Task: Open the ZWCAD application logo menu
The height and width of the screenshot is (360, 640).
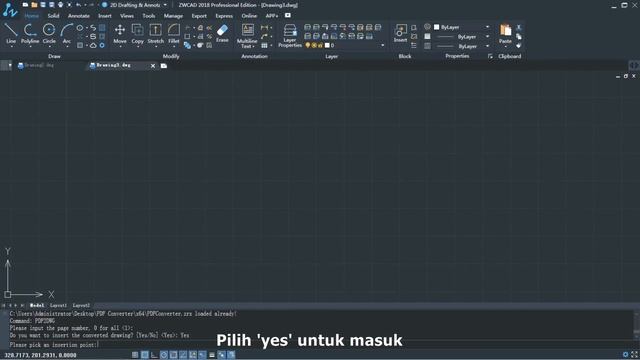Action: coord(9,9)
